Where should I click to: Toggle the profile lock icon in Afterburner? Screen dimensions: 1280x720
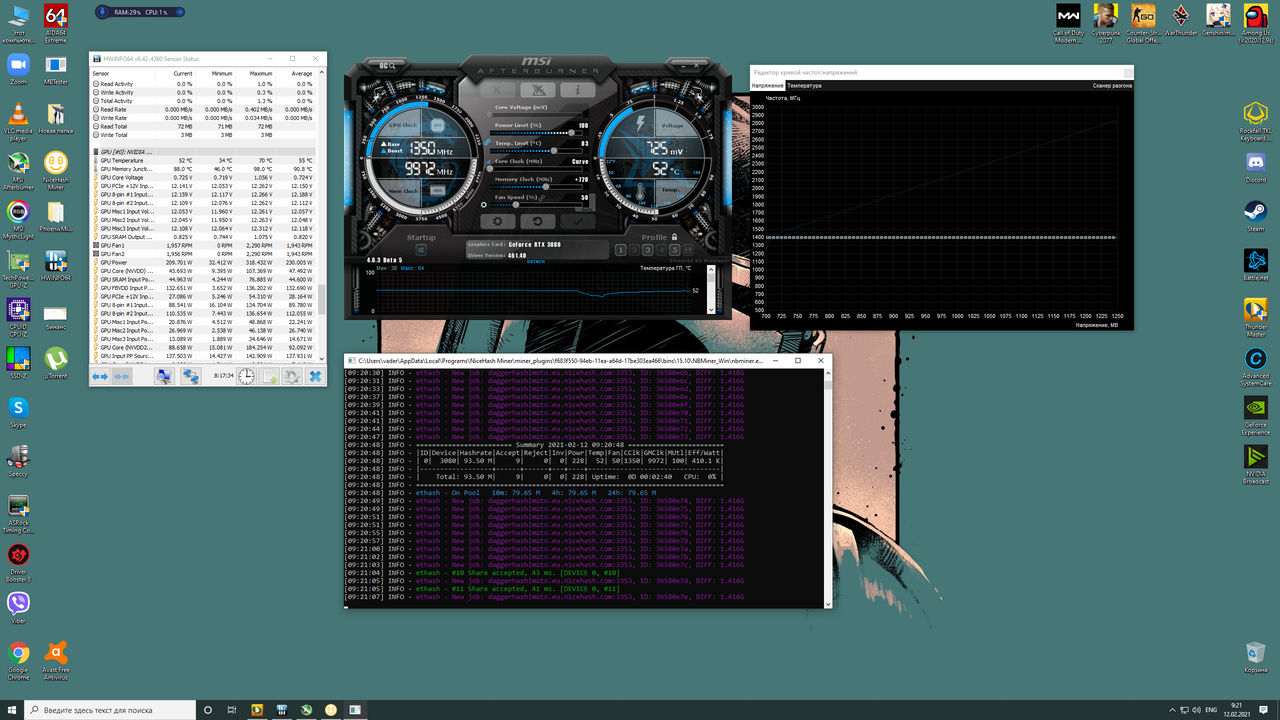point(674,237)
